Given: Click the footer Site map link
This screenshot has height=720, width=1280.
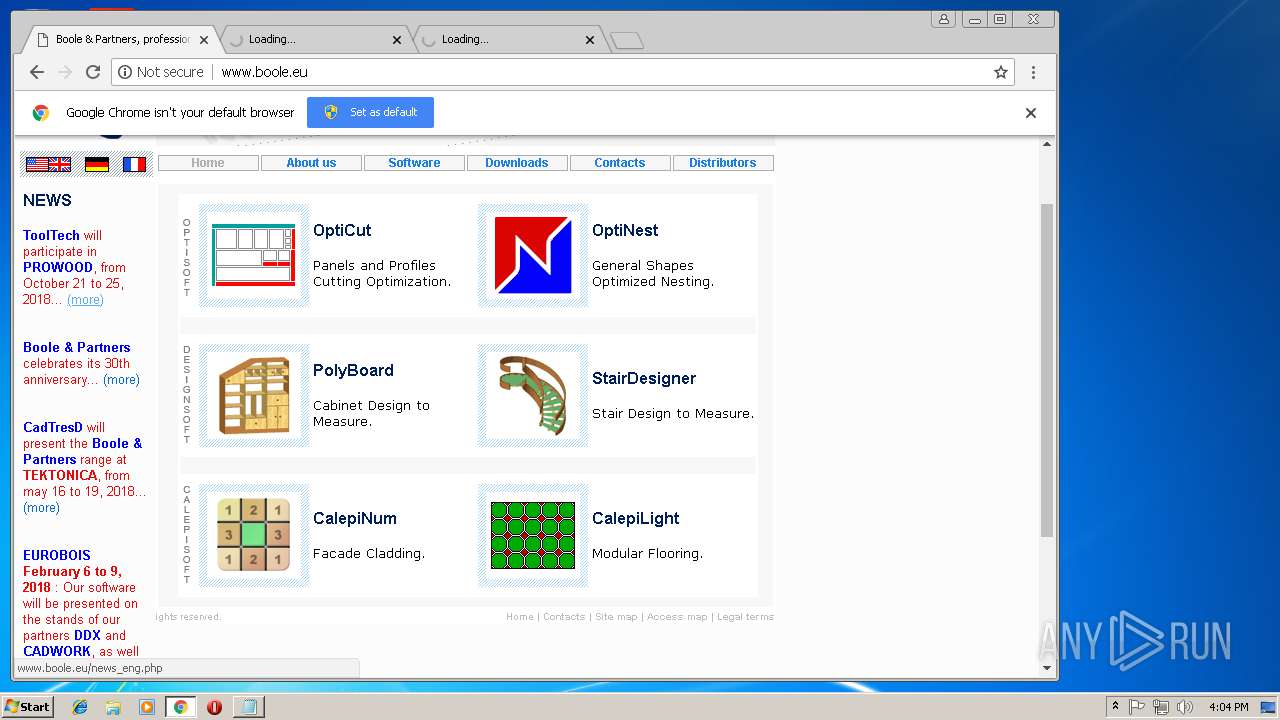Looking at the screenshot, I should tap(616, 617).
